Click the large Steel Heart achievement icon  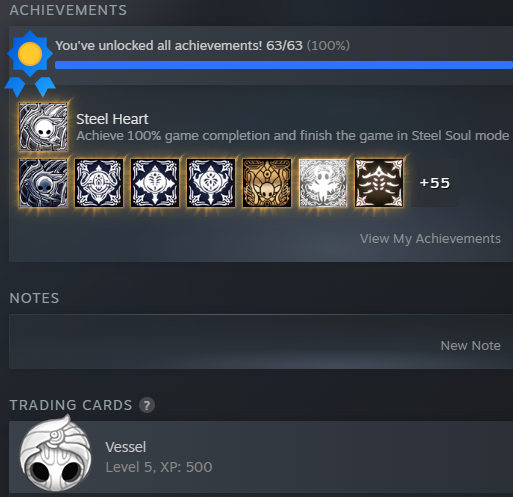(x=43, y=127)
